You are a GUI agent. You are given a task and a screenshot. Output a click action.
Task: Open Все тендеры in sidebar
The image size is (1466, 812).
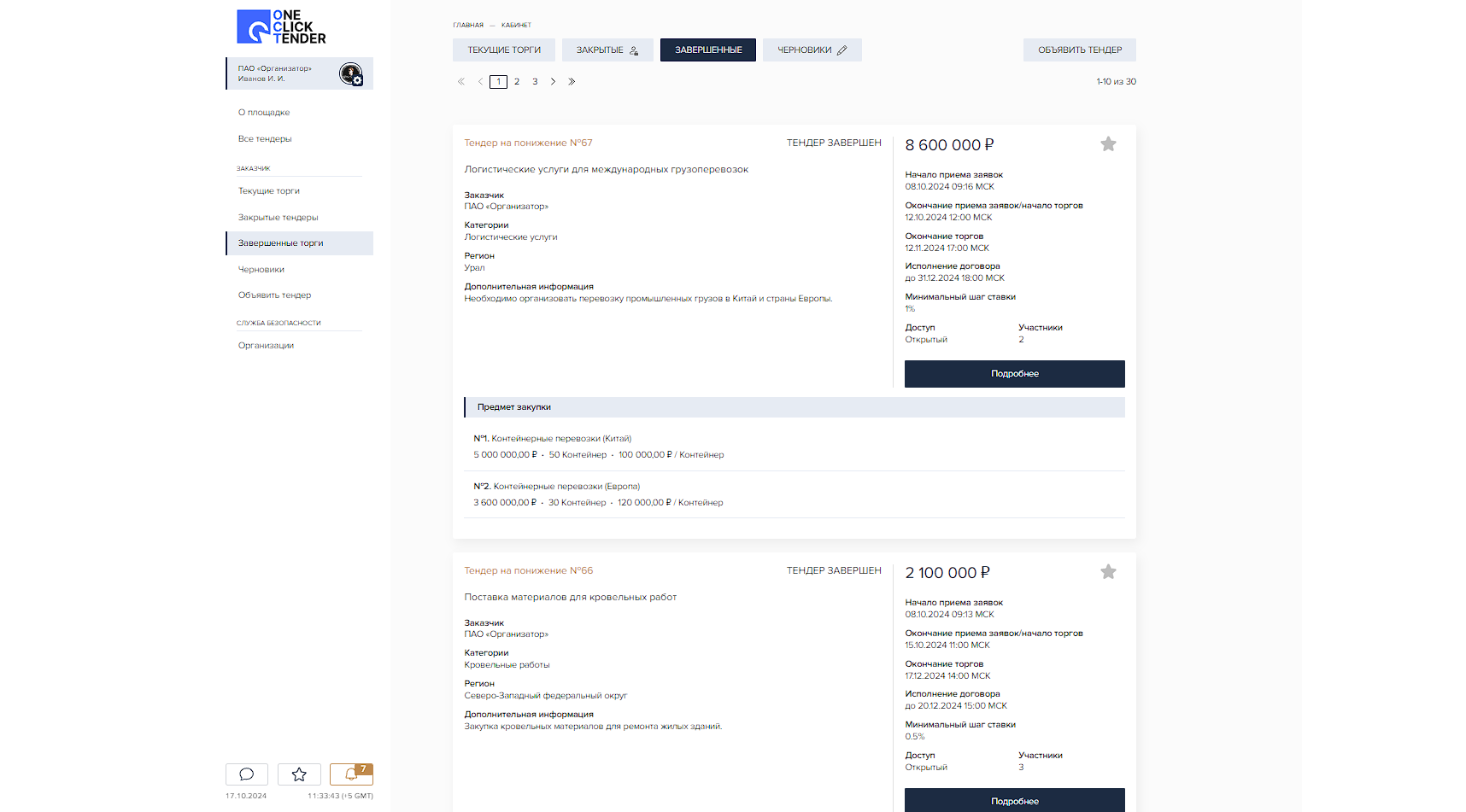coord(265,139)
